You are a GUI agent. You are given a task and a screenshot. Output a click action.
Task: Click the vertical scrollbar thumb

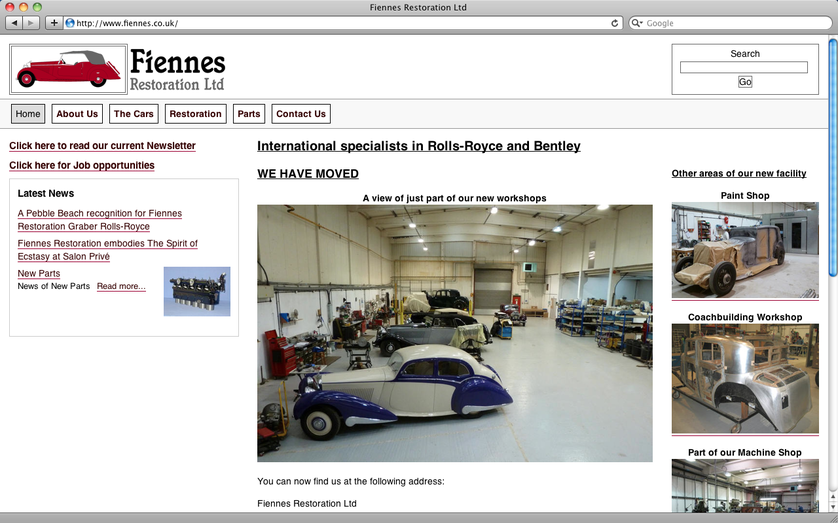(833, 158)
